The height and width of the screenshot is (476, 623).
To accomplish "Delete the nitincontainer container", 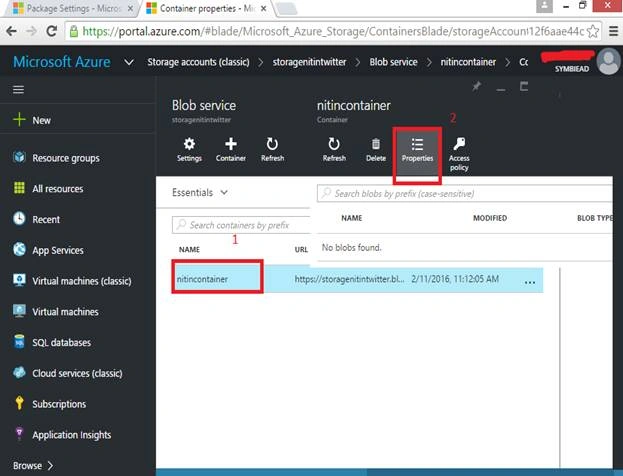I will click(375, 149).
